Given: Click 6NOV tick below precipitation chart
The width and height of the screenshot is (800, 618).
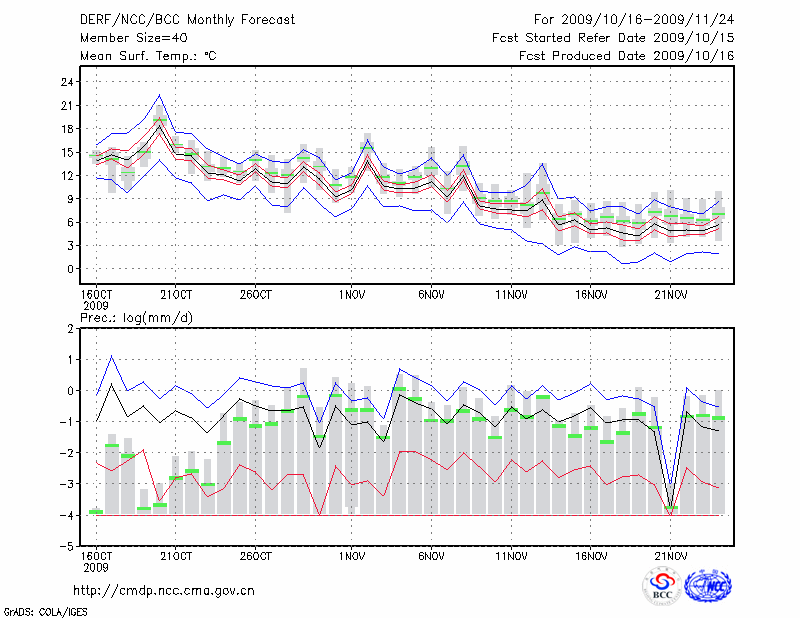Looking at the screenshot, I should (x=431, y=555).
